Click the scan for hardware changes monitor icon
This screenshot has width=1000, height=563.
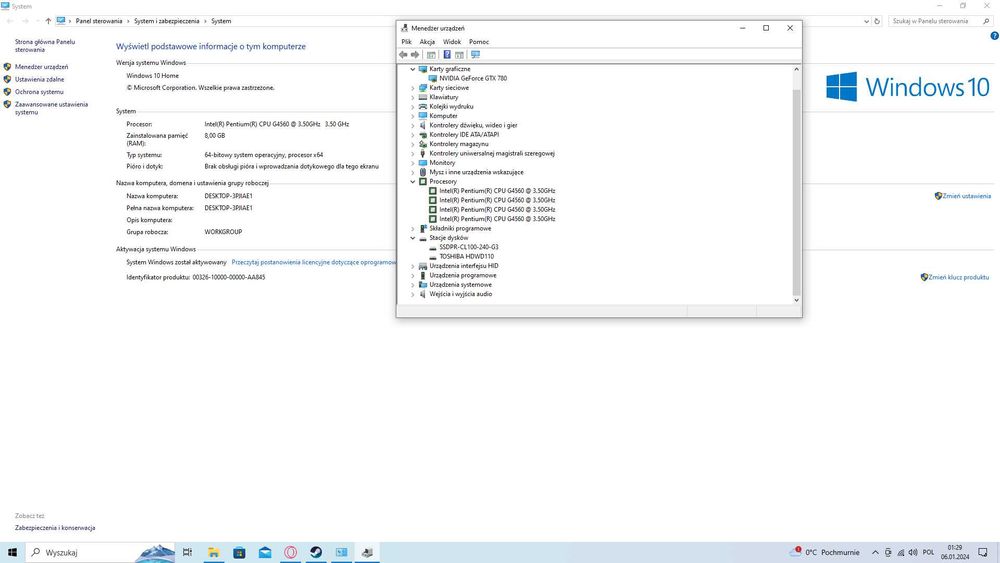point(475,55)
